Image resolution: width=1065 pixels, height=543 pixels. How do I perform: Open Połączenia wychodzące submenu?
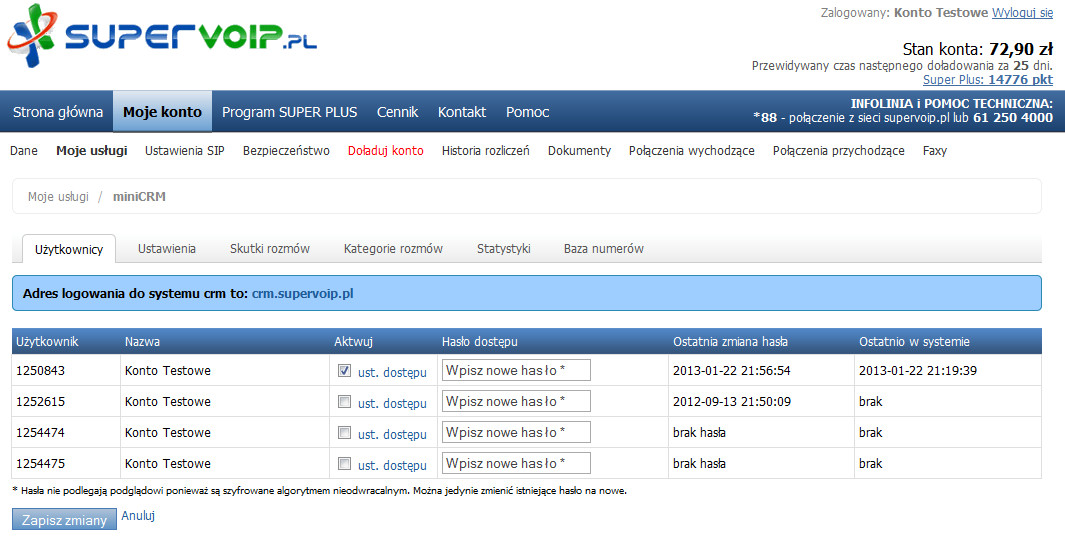point(691,151)
